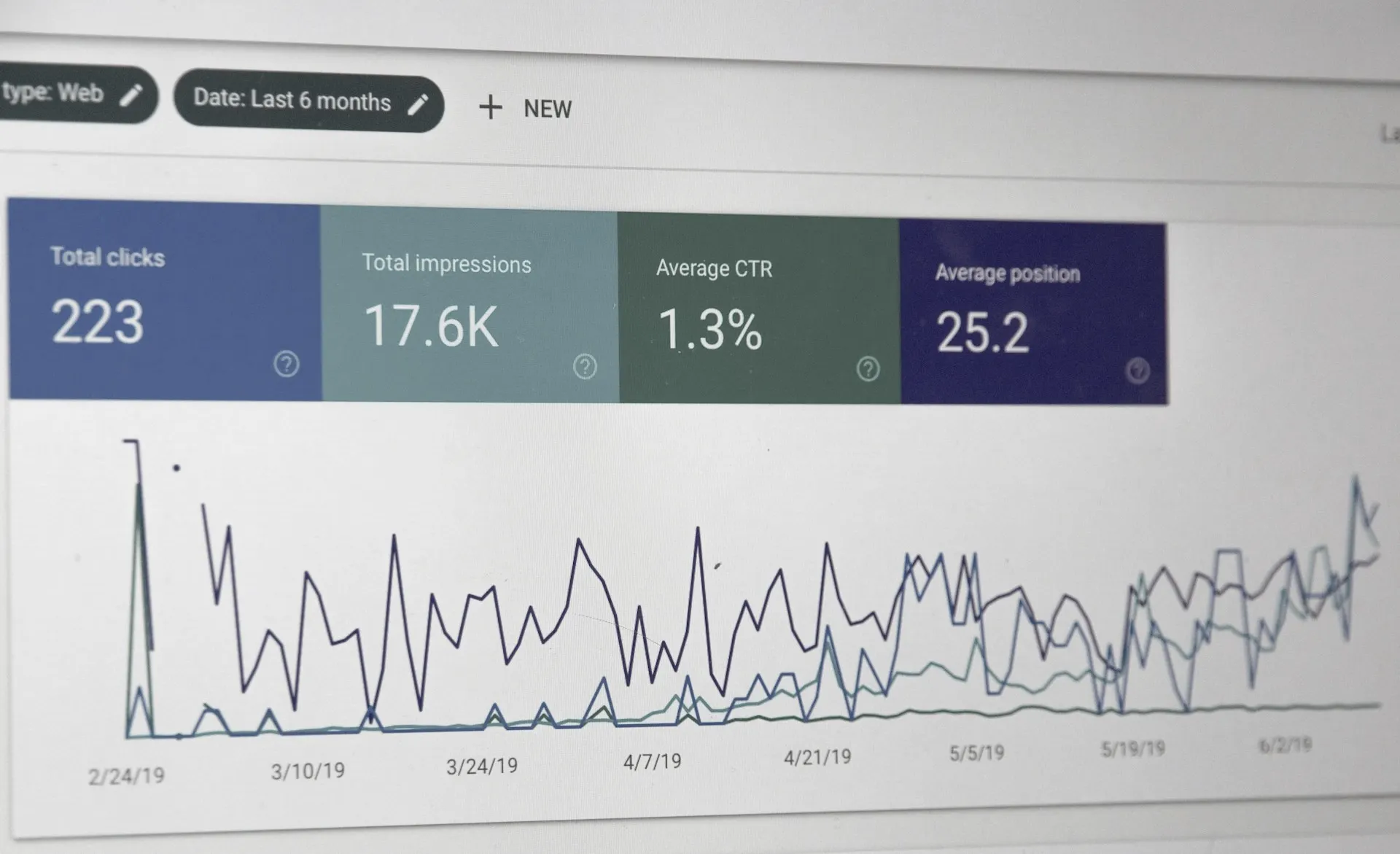Click the 223 total clicks value
Screen dimensions: 1400x854
tap(98, 322)
